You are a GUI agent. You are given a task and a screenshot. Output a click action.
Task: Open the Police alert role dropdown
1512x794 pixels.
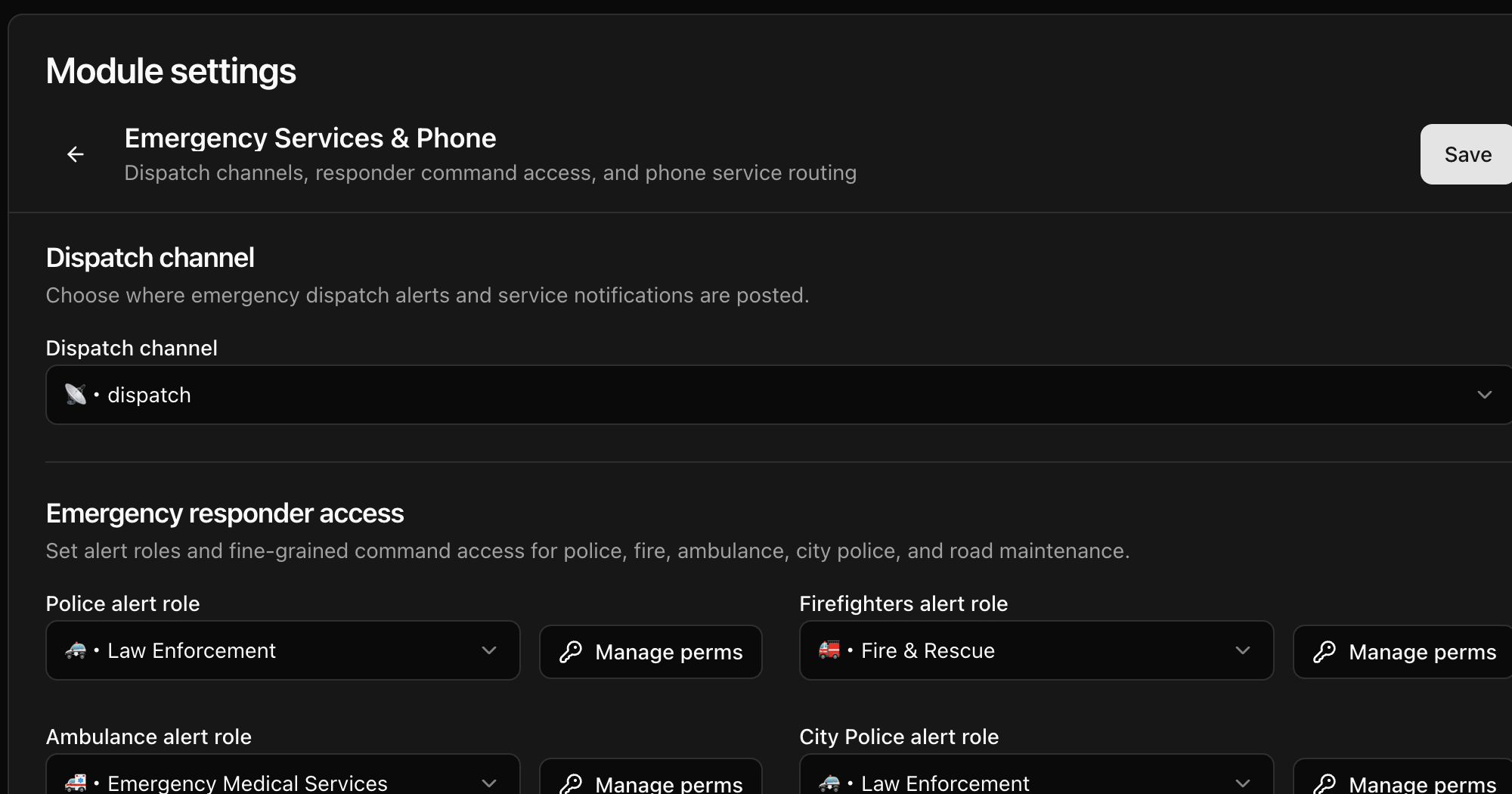point(283,650)
